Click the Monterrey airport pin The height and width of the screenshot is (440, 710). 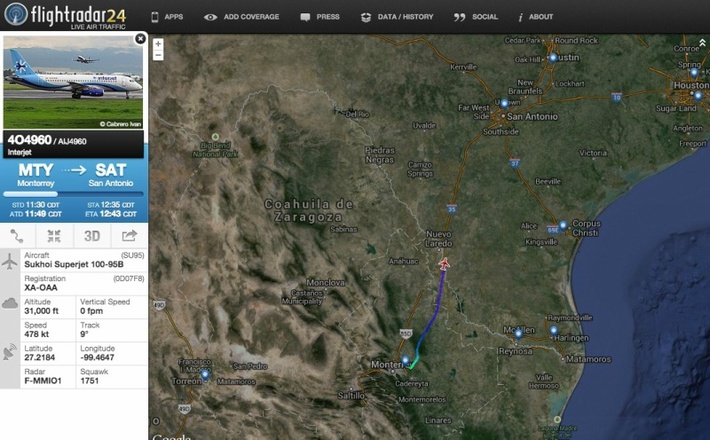click(405, 361)
